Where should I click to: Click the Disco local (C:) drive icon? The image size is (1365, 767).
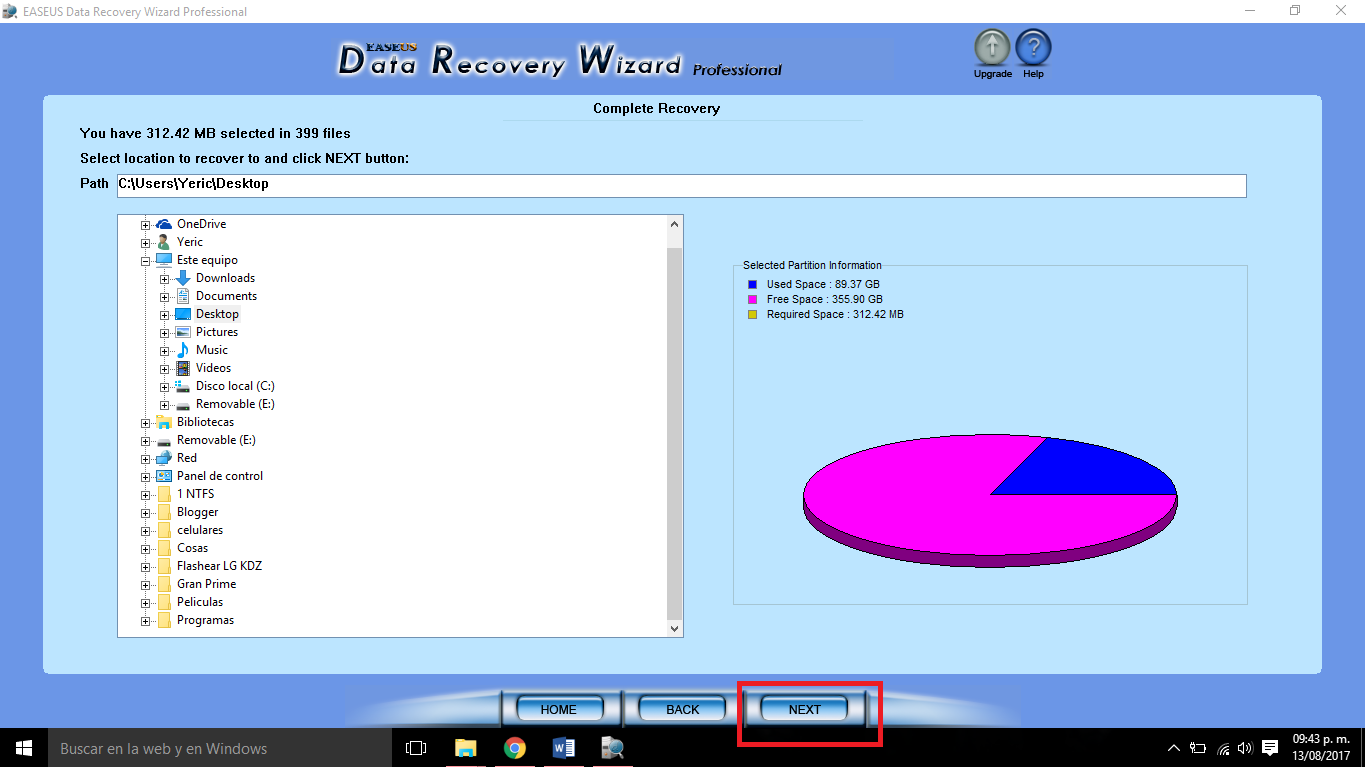183,386
